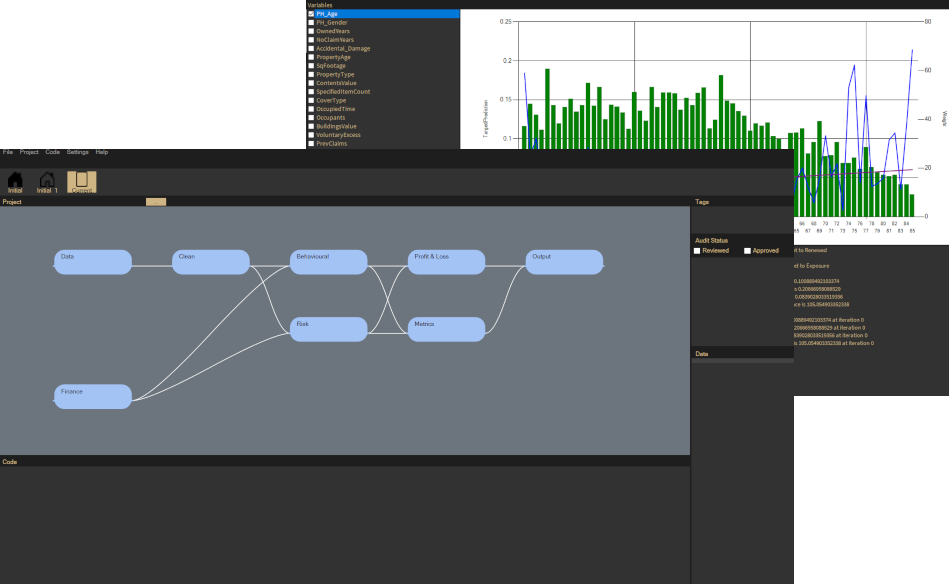The height and width of the screenshot is (584, 949).
Task: Click the highlighted Current version icon
Action: (x=81, y=182)
